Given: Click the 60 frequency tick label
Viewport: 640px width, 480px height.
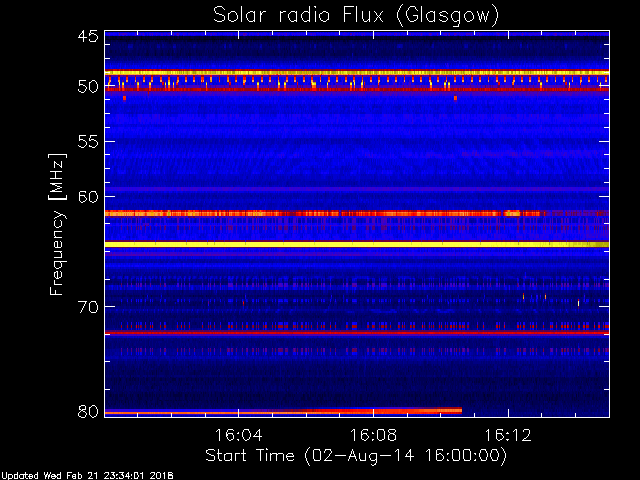Looking at the screenshot, I should (x=88, y=197).
